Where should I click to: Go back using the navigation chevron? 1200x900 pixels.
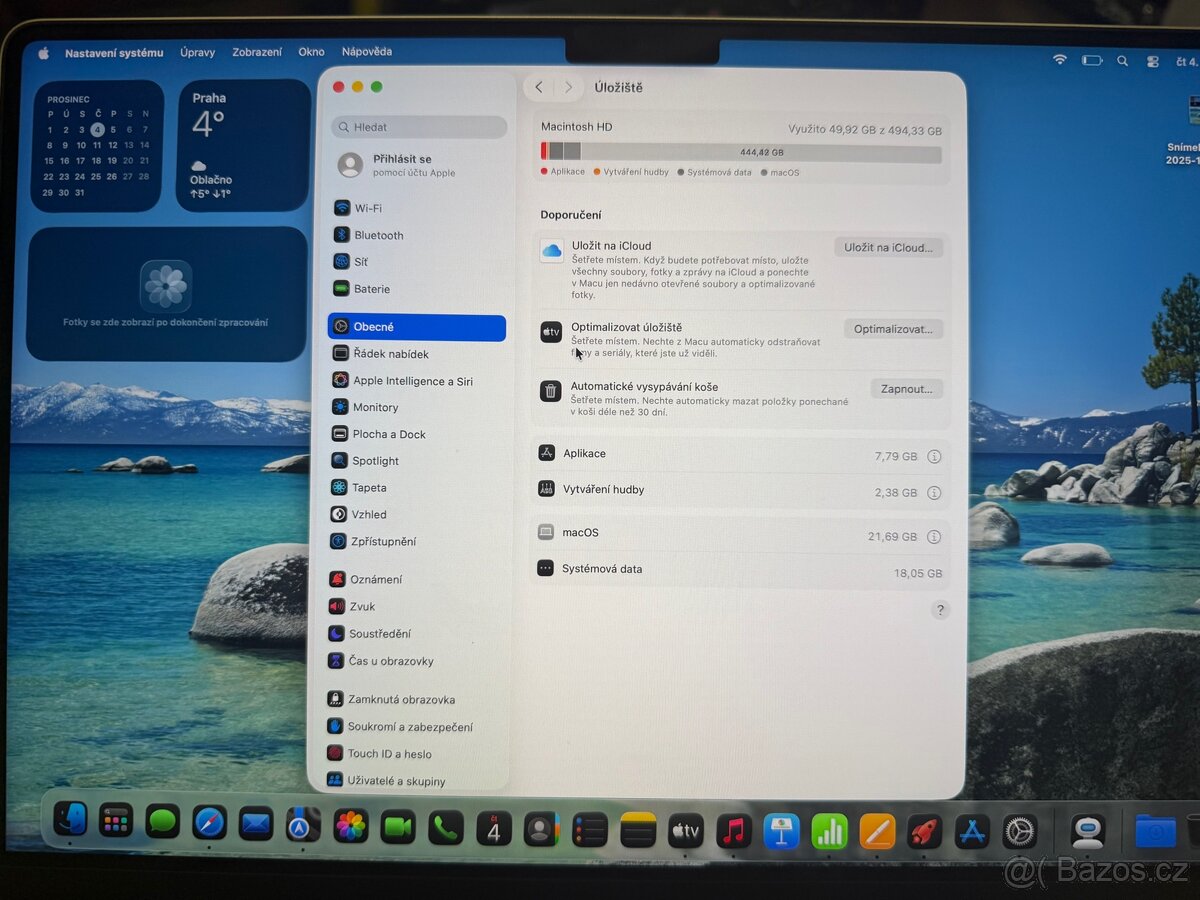[538, 87]
